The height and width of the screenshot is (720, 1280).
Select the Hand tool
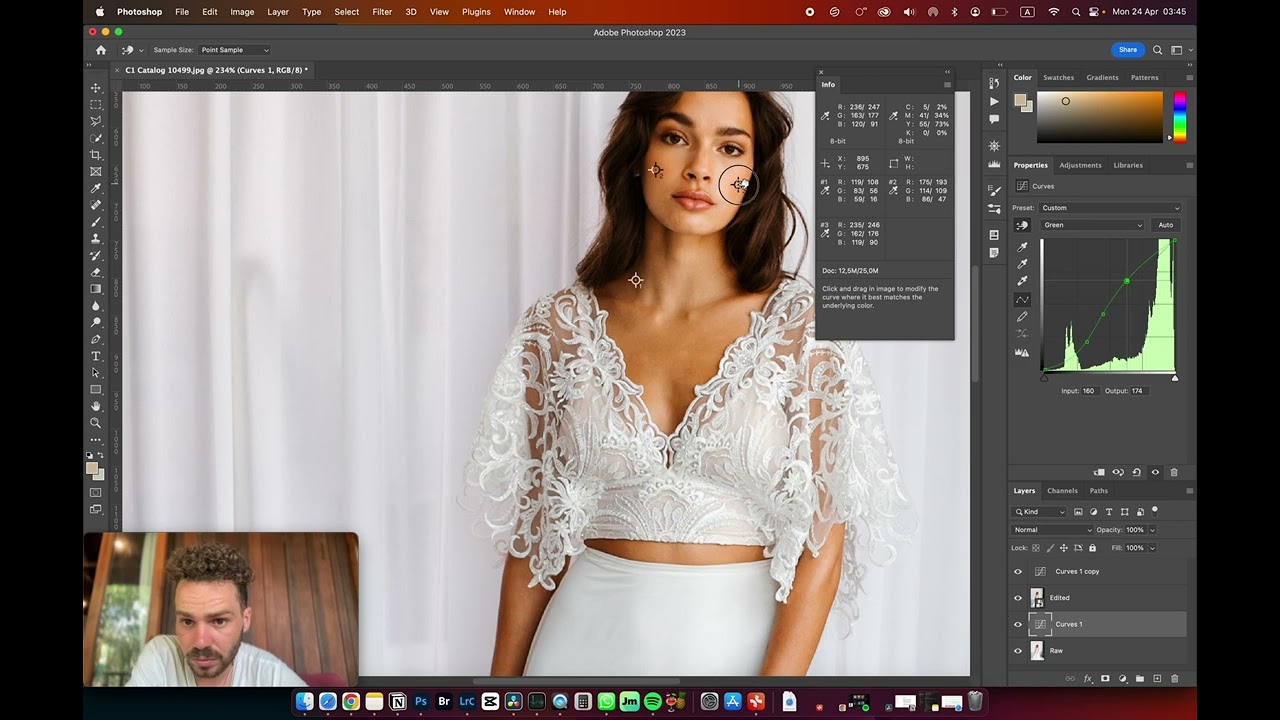coord(96,406)
